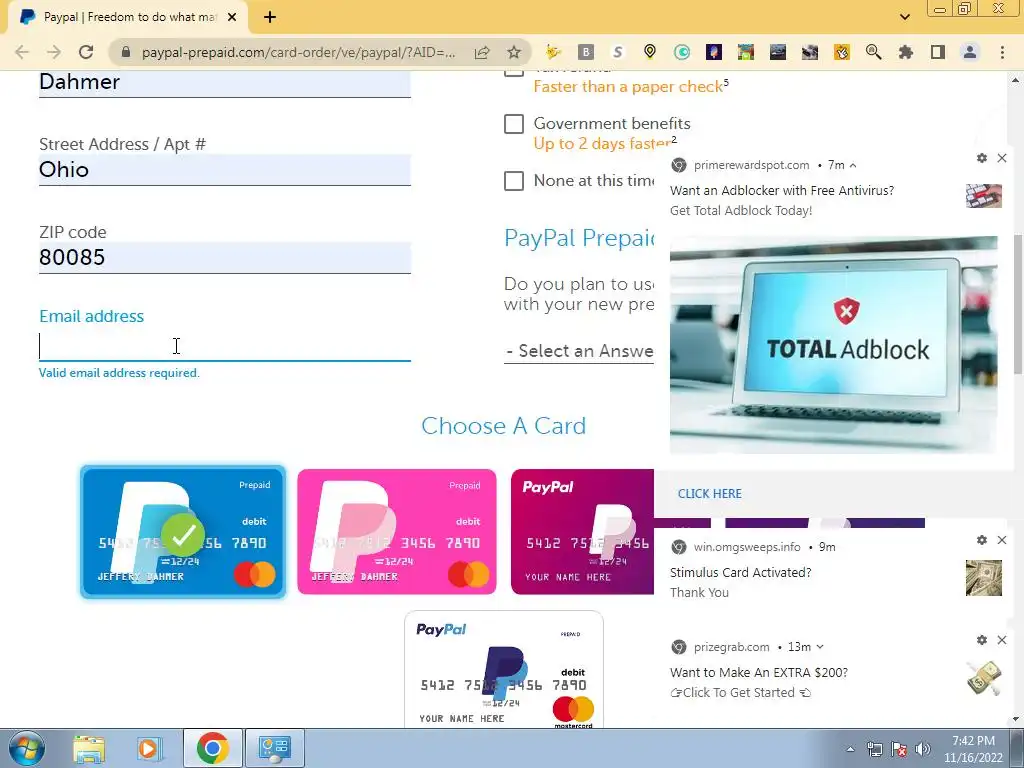Open settings for primerewardspot notification
The height and width of the screenshot is (768, 1024).
click(x=982, y=158)
